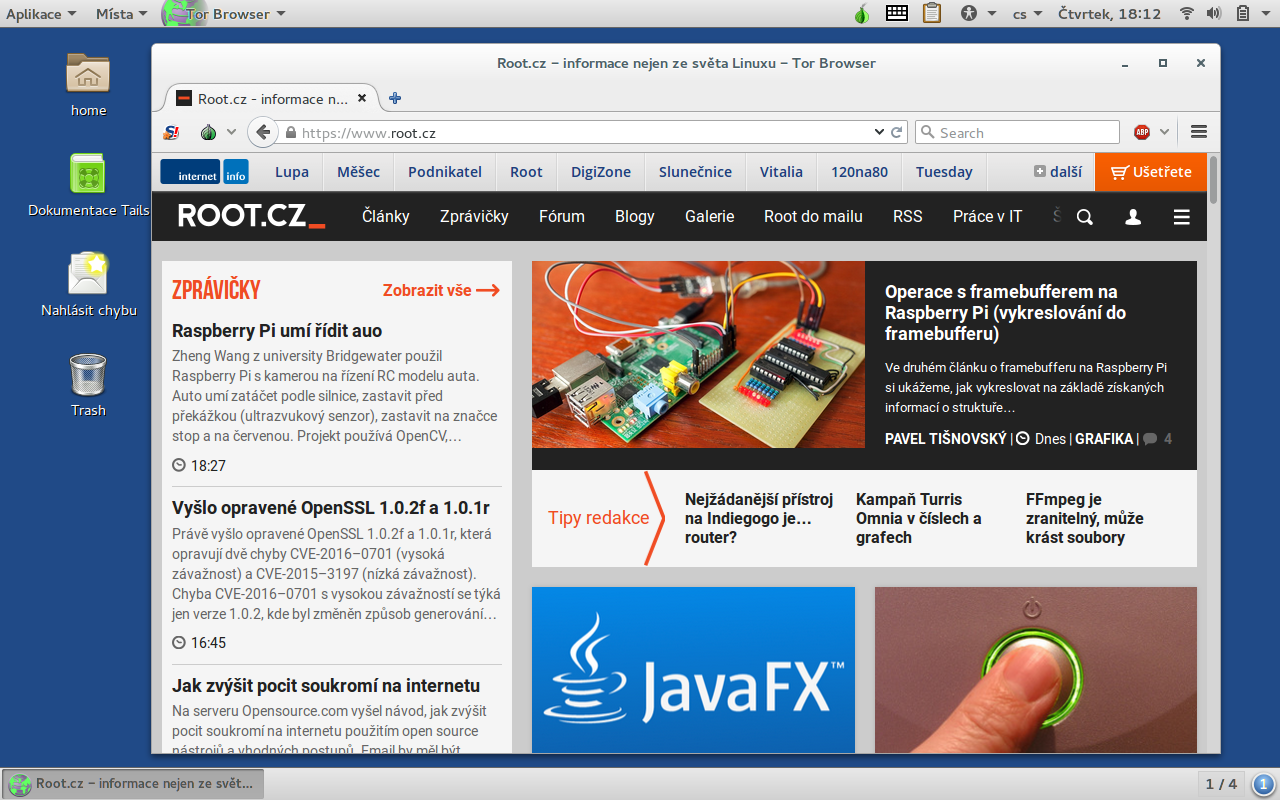This screenshot has width=1280, height=800.
Task: Open the 'FFmpeg je zranitelný' tip link
Action: 1085,518
